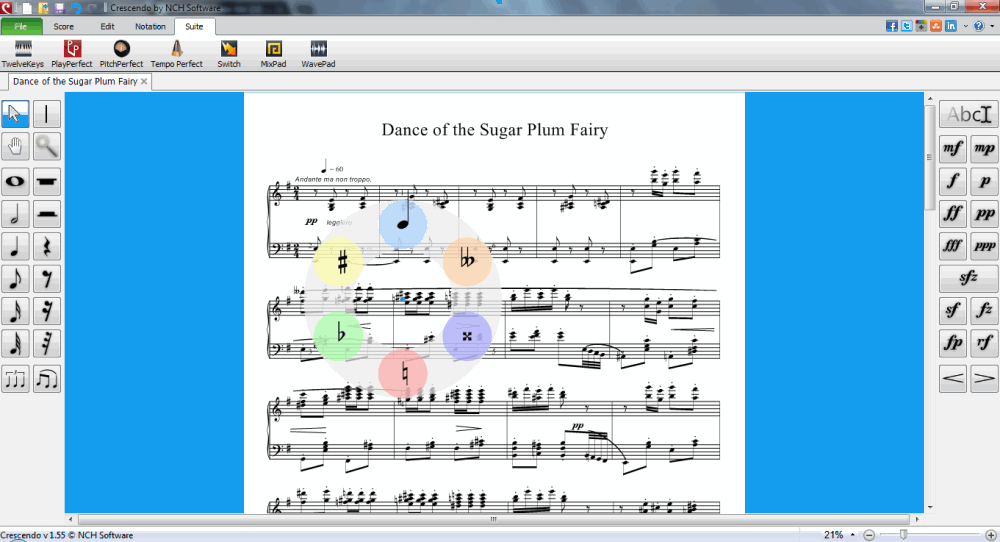Select the Abc text tool

pos(968,115)
